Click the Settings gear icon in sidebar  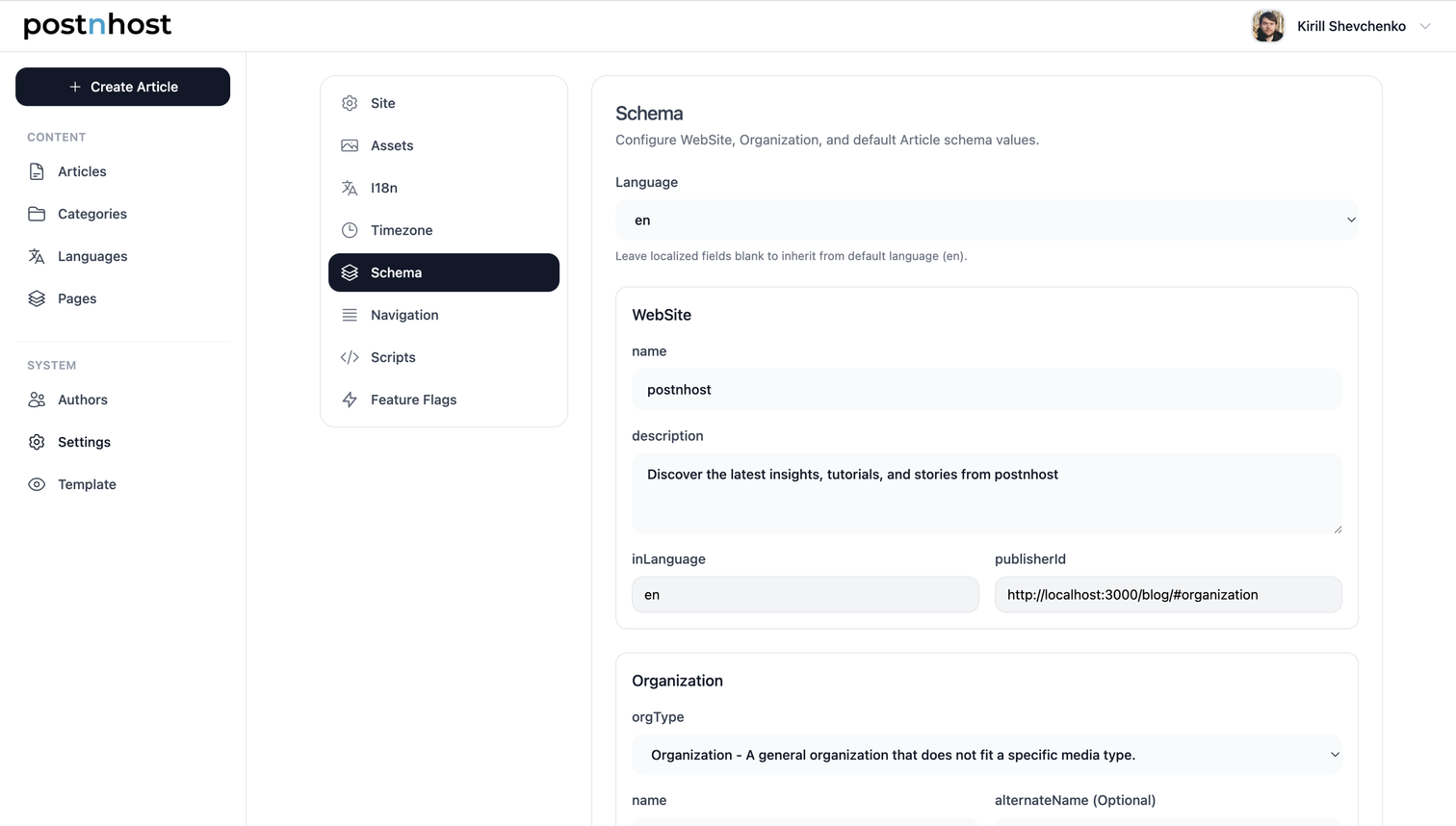pyautogui.click(x=37, y=442)
